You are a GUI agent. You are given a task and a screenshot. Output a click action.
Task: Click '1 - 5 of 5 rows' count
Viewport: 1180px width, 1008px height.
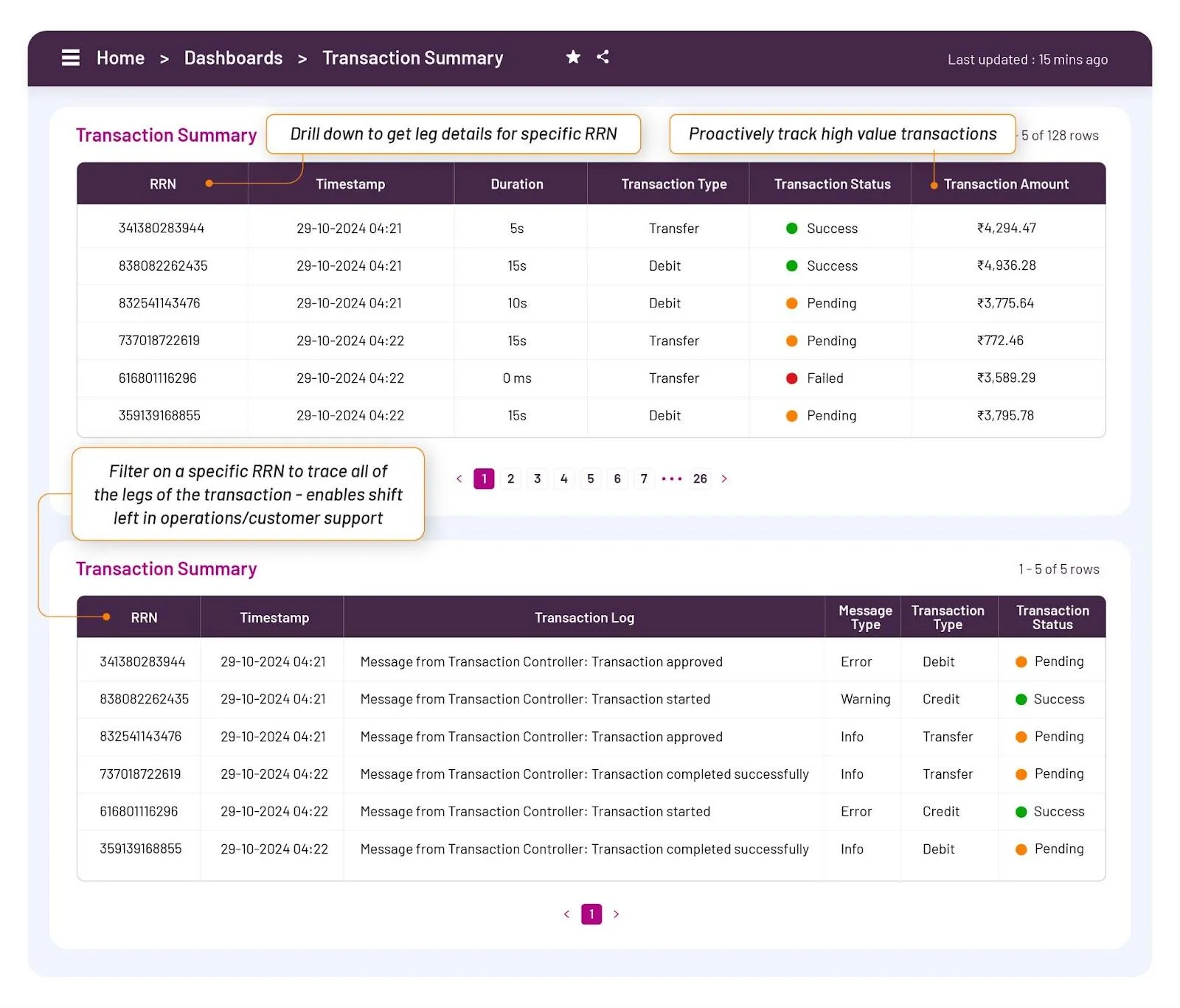coord(1059,569)
